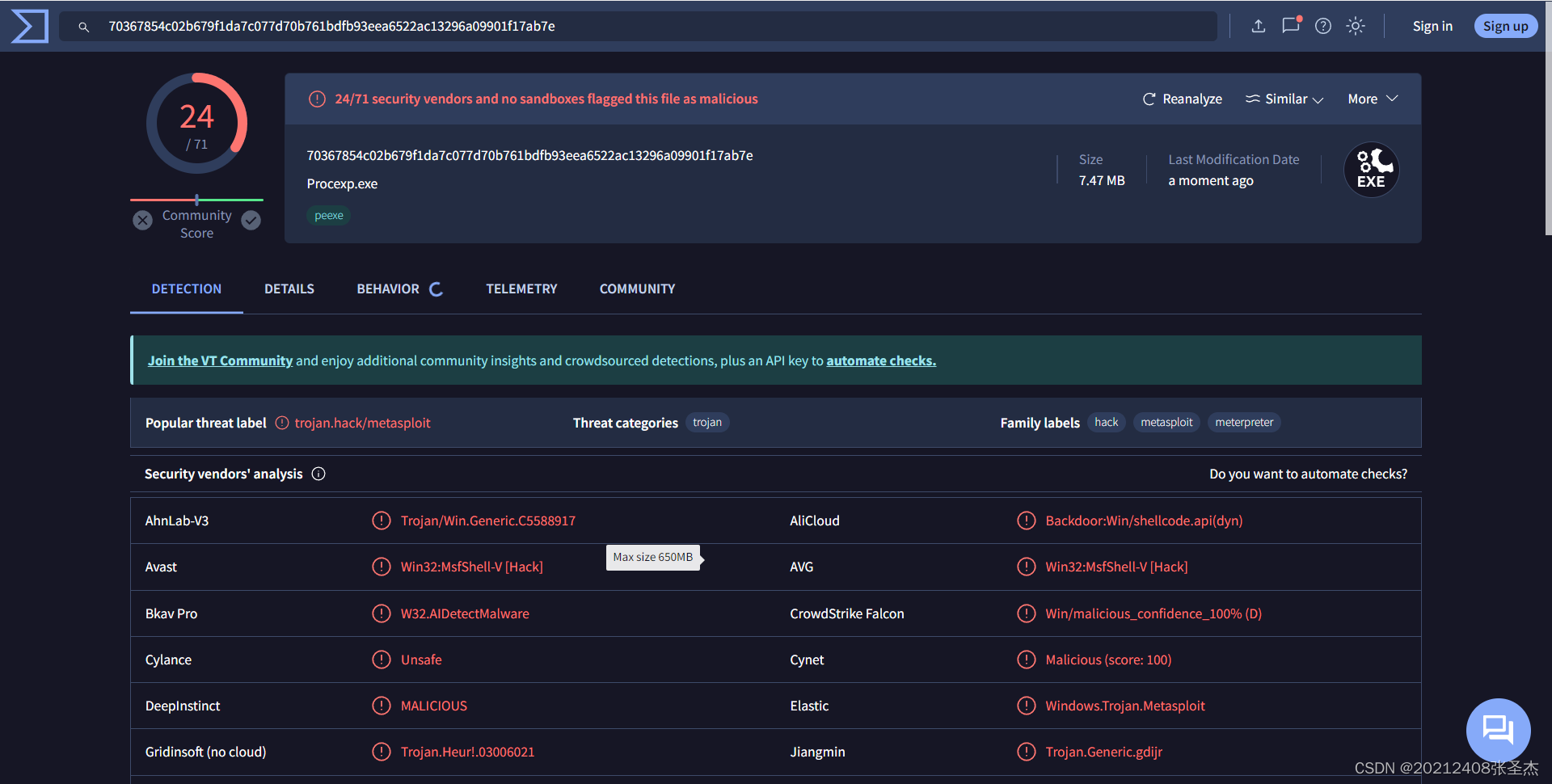The width and height of the screenshot is (1552, 784).
Task: Click the Windows.Trojan.Metasploit detection
Action: click(x=1125, y=706)
